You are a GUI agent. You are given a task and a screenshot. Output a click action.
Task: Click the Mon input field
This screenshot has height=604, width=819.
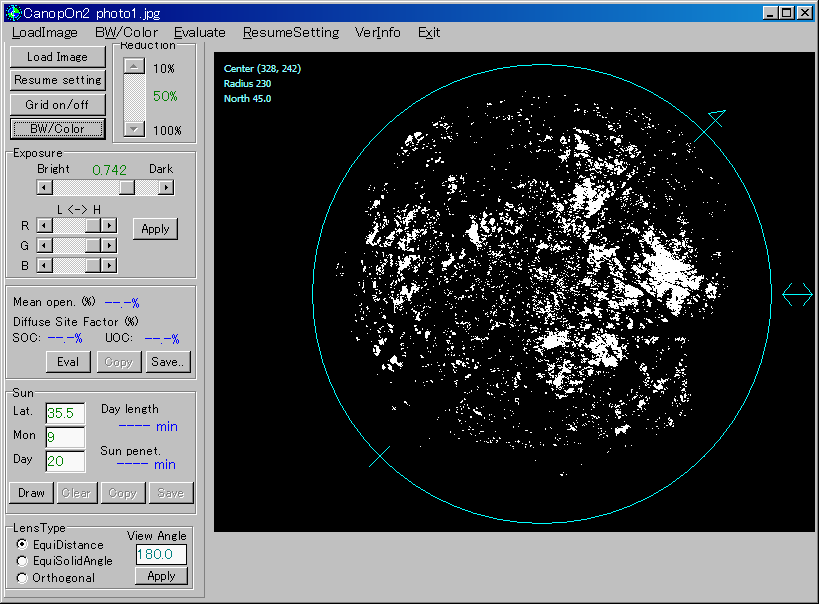tap(65, 437)
